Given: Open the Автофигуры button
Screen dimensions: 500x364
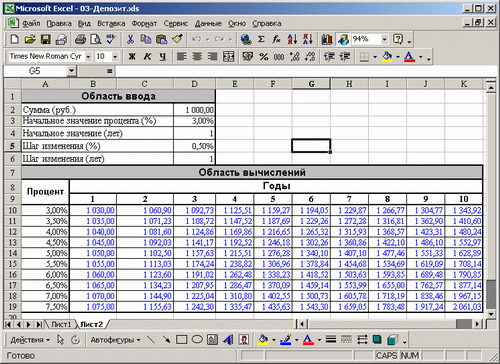Looking at the screenshot, I should (x=115, y=340).
